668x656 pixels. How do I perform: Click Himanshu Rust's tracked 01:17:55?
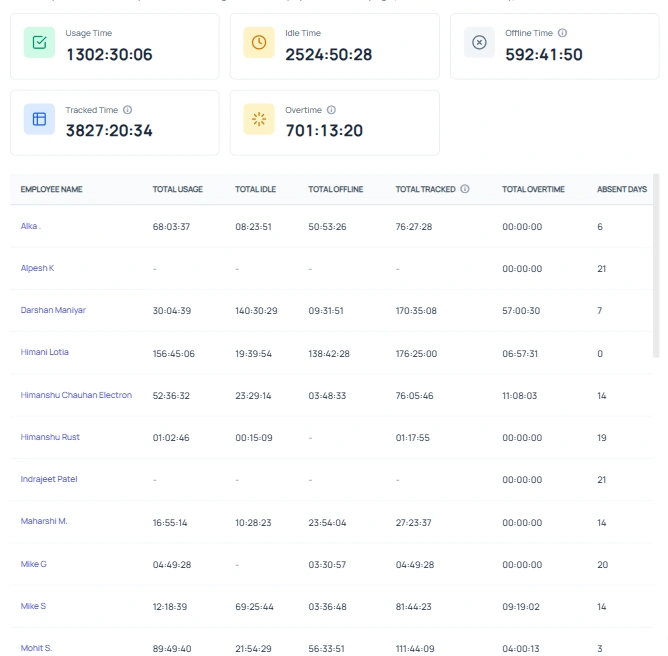click(x=412, y=438)
